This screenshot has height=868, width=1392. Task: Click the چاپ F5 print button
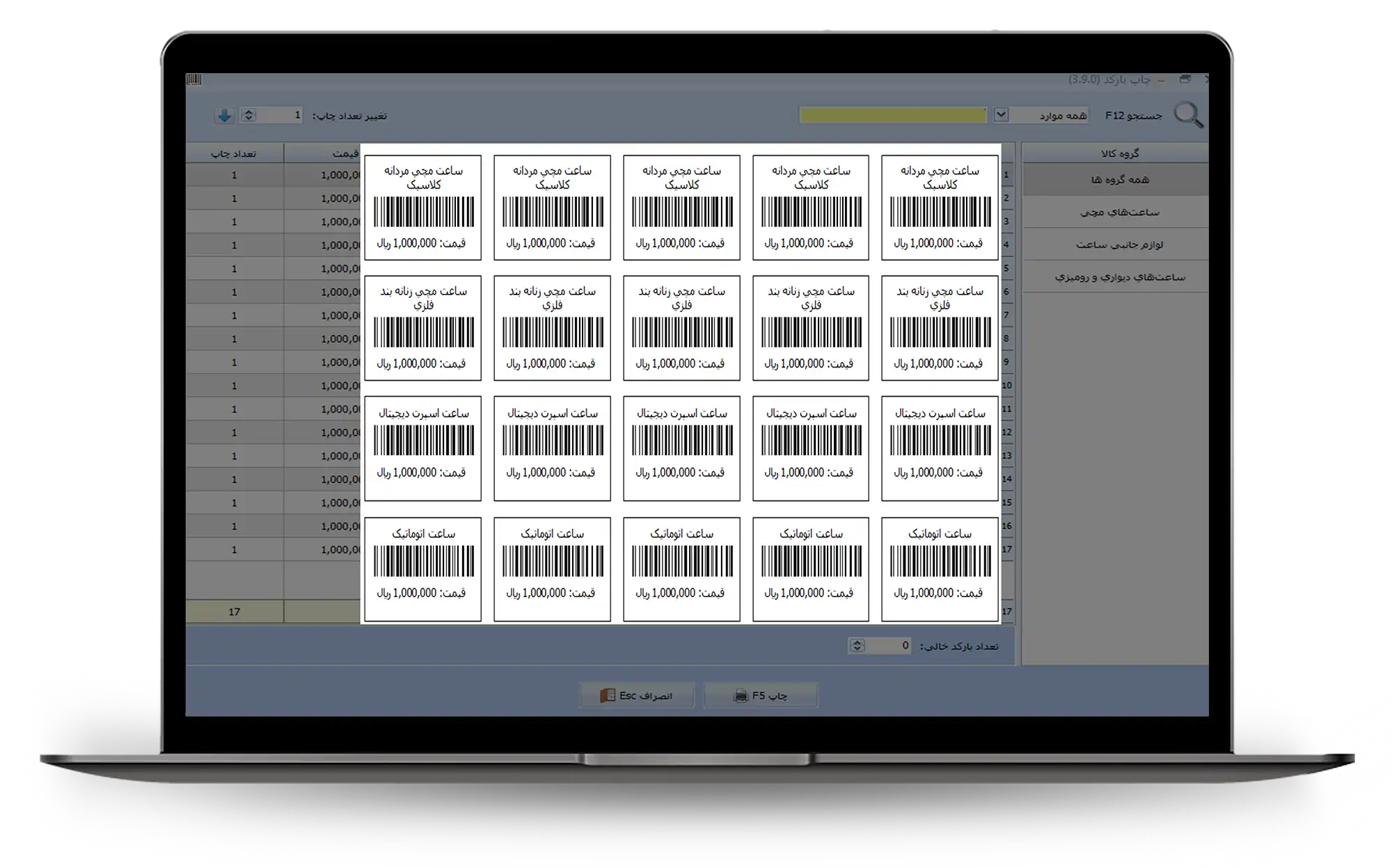[x=761, y=695]
